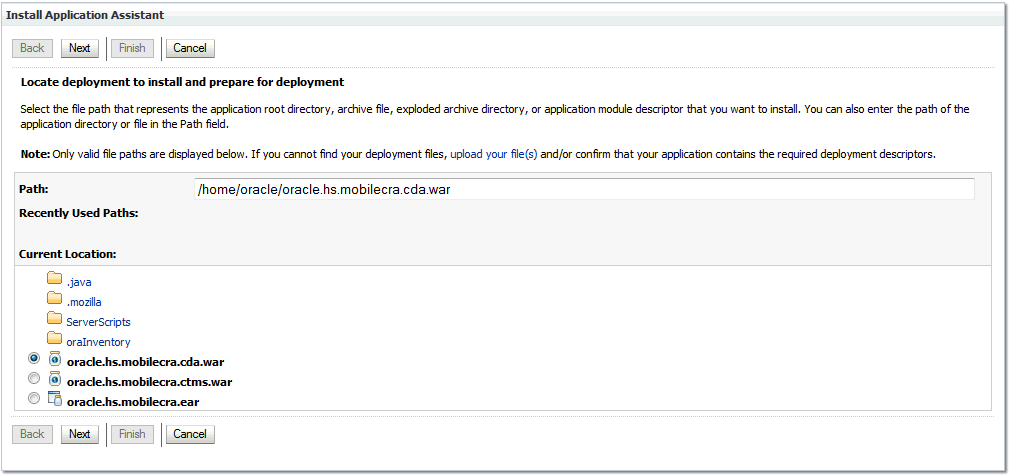The width and height of the screenshot is (1009, 476).
Task: Click the bottom Cancel button
Action: pos(190,434)
